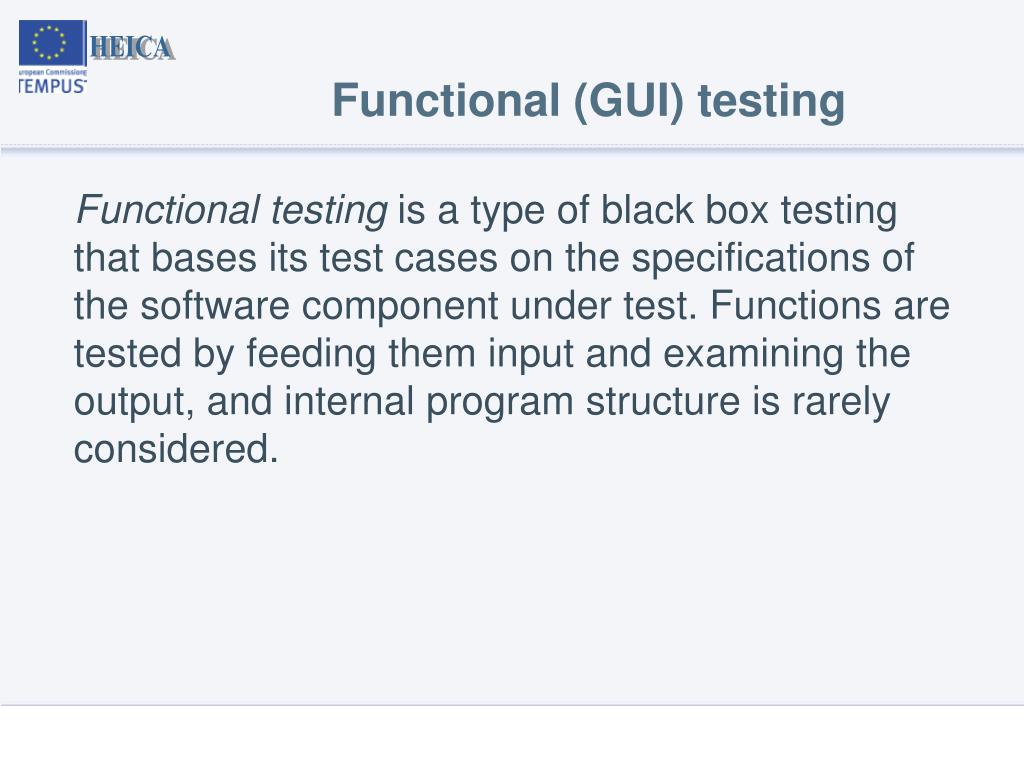Click the words 'black box' in paragraph
This screenshot has height=768, width=1024.
(684, 210)
